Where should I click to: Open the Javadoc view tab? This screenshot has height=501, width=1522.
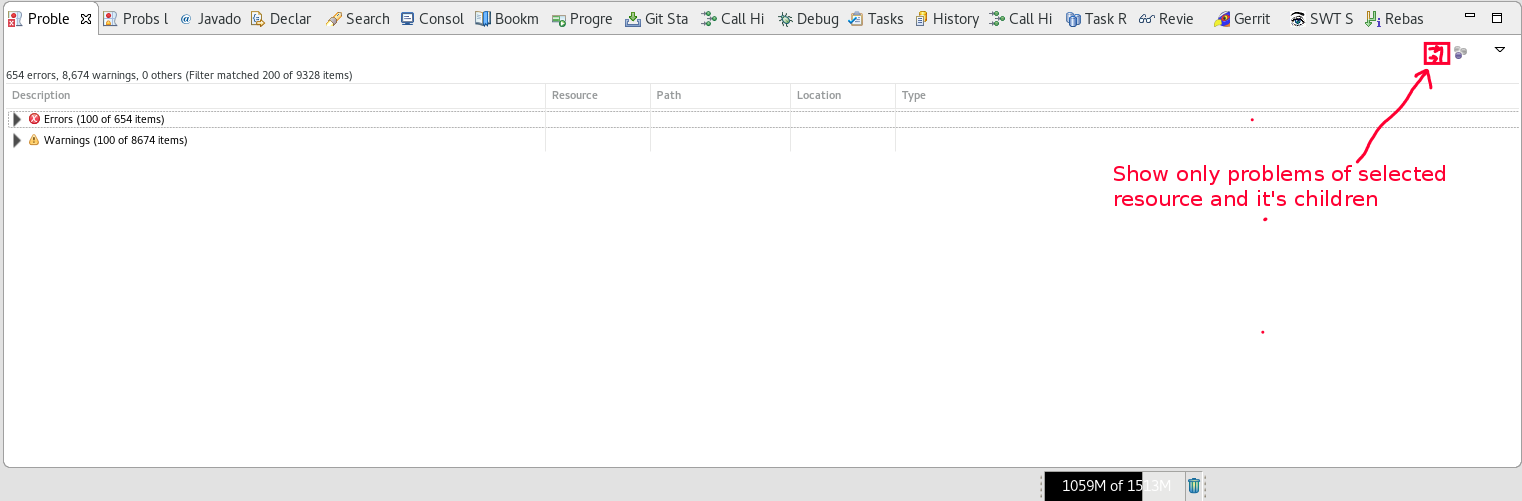210,18
